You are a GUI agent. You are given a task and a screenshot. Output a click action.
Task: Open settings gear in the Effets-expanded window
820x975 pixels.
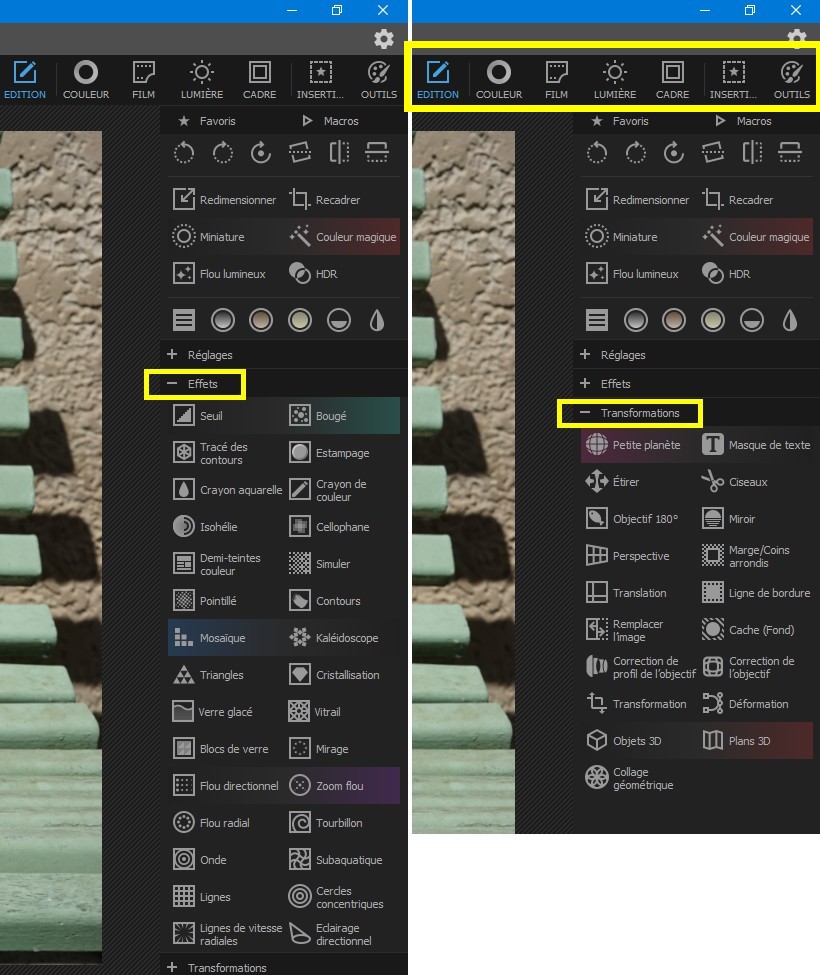384,39
